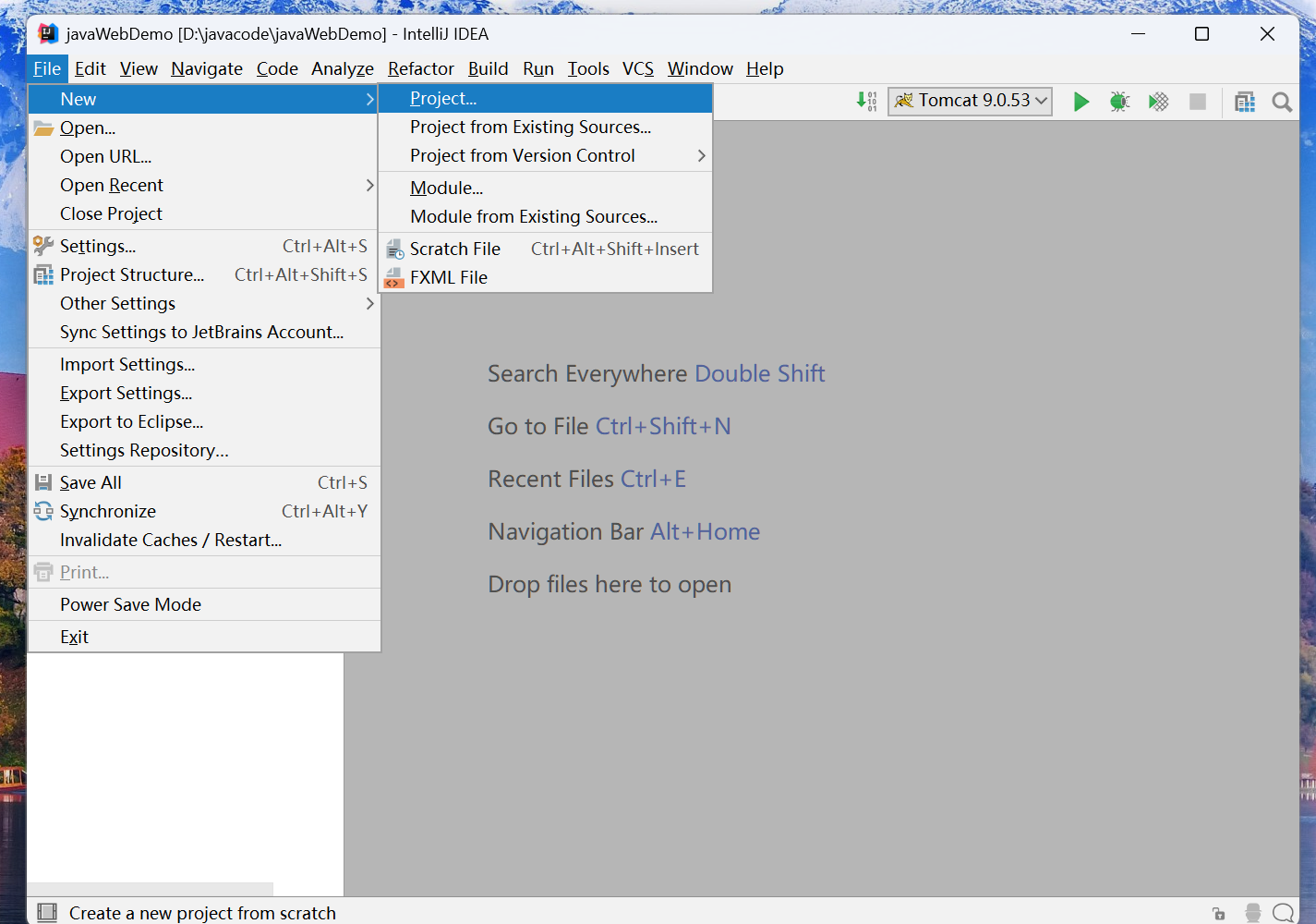Image resolution: width=1316 pixels, height=924 pixels.
Task: Expand Project from Version Control submenu arrow
Action: coord(701,155)
